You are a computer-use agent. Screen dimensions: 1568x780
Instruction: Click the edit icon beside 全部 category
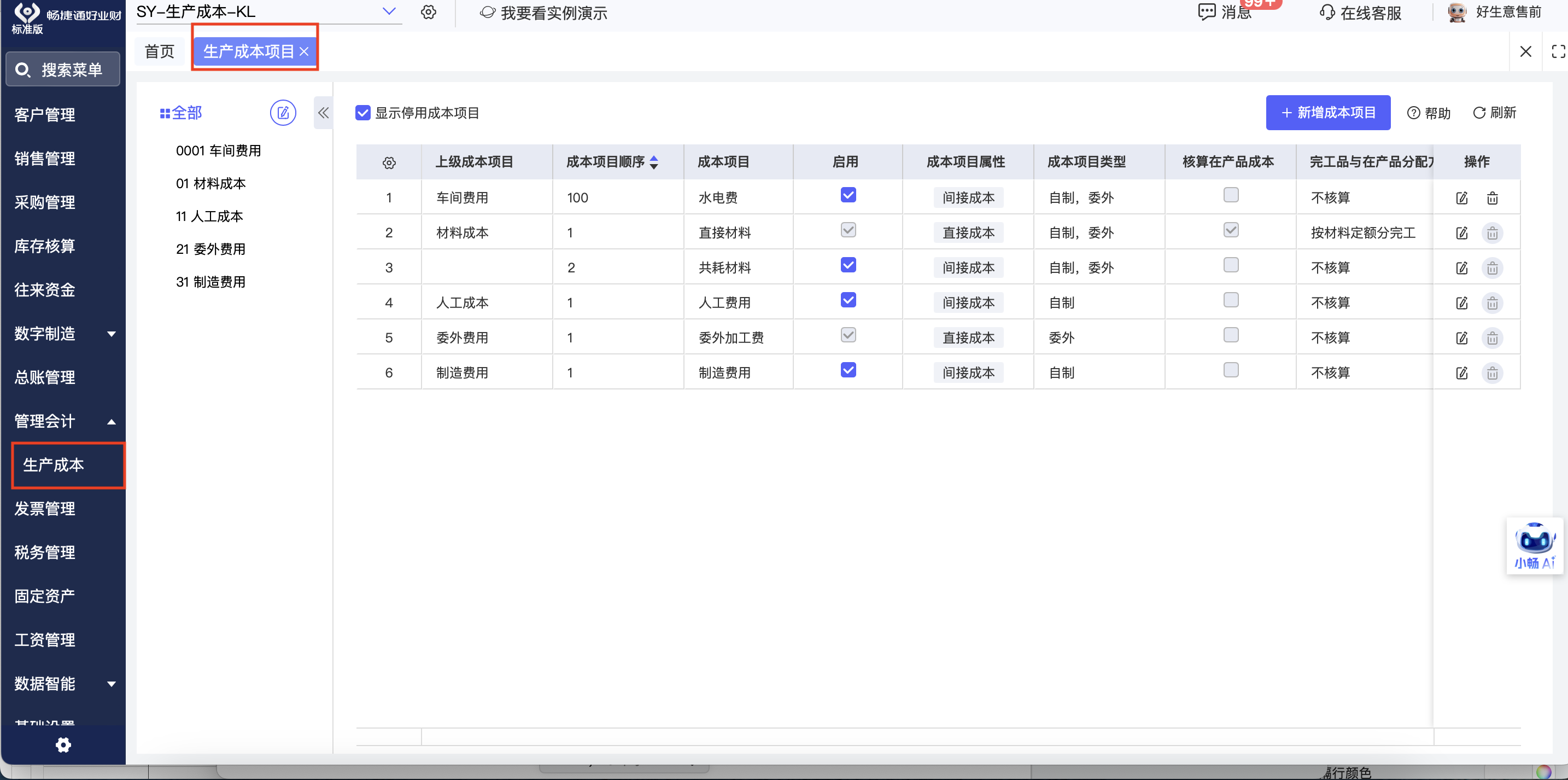(x=283, y=113)
